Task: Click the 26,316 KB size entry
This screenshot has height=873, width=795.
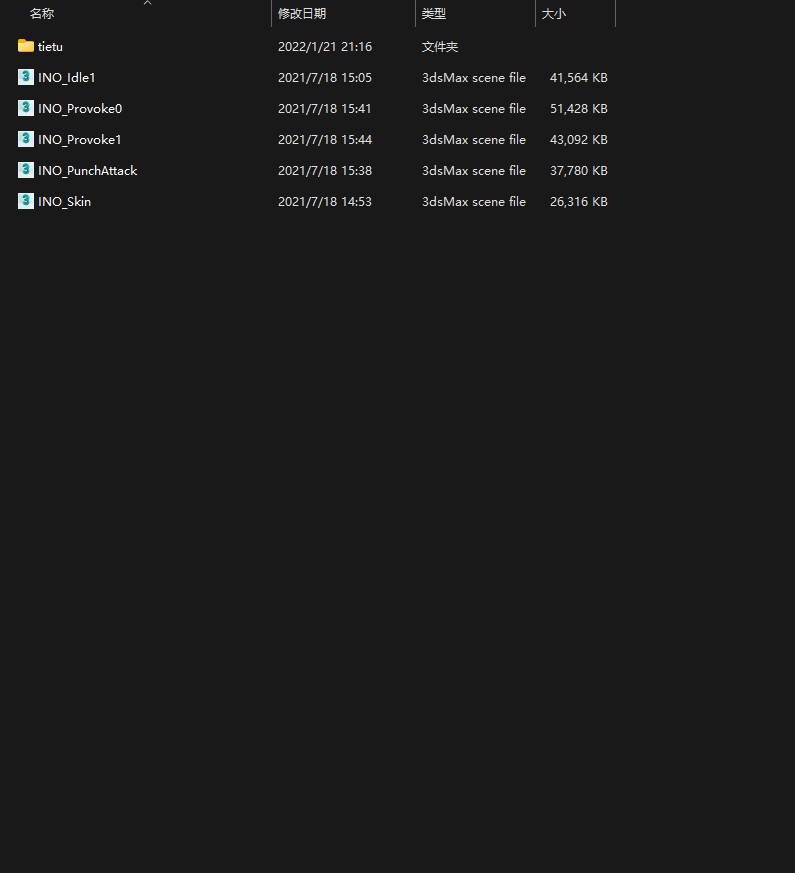Action: point(578,202)
